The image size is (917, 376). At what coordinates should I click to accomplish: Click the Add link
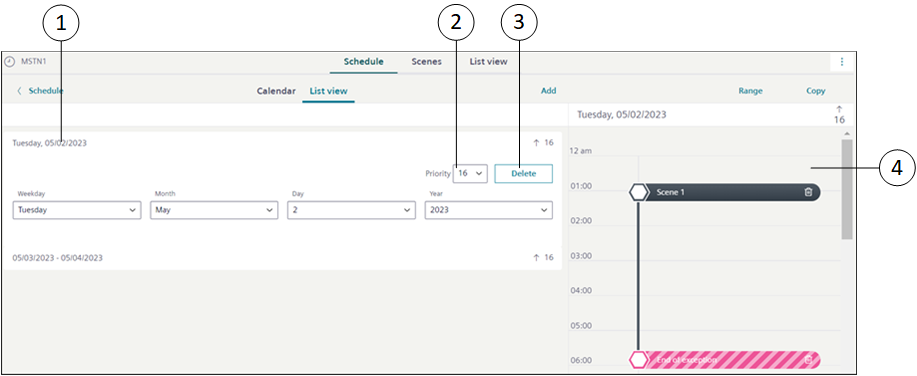click(x=549, y=91)
